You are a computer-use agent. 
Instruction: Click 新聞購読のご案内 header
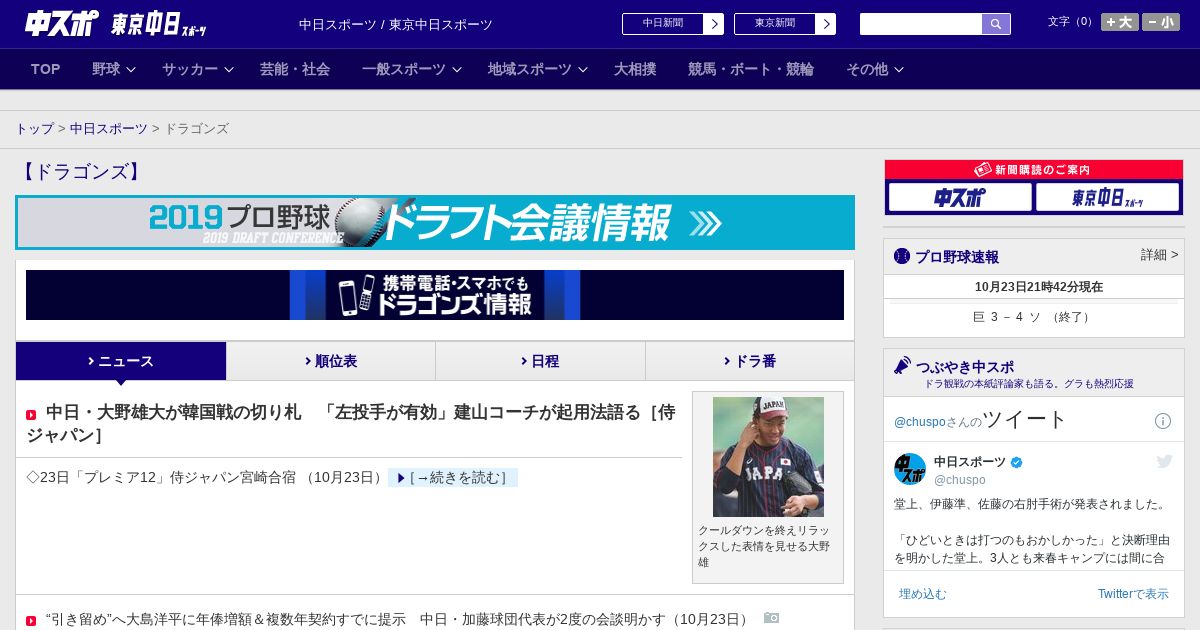click(x=1034, y=170)
